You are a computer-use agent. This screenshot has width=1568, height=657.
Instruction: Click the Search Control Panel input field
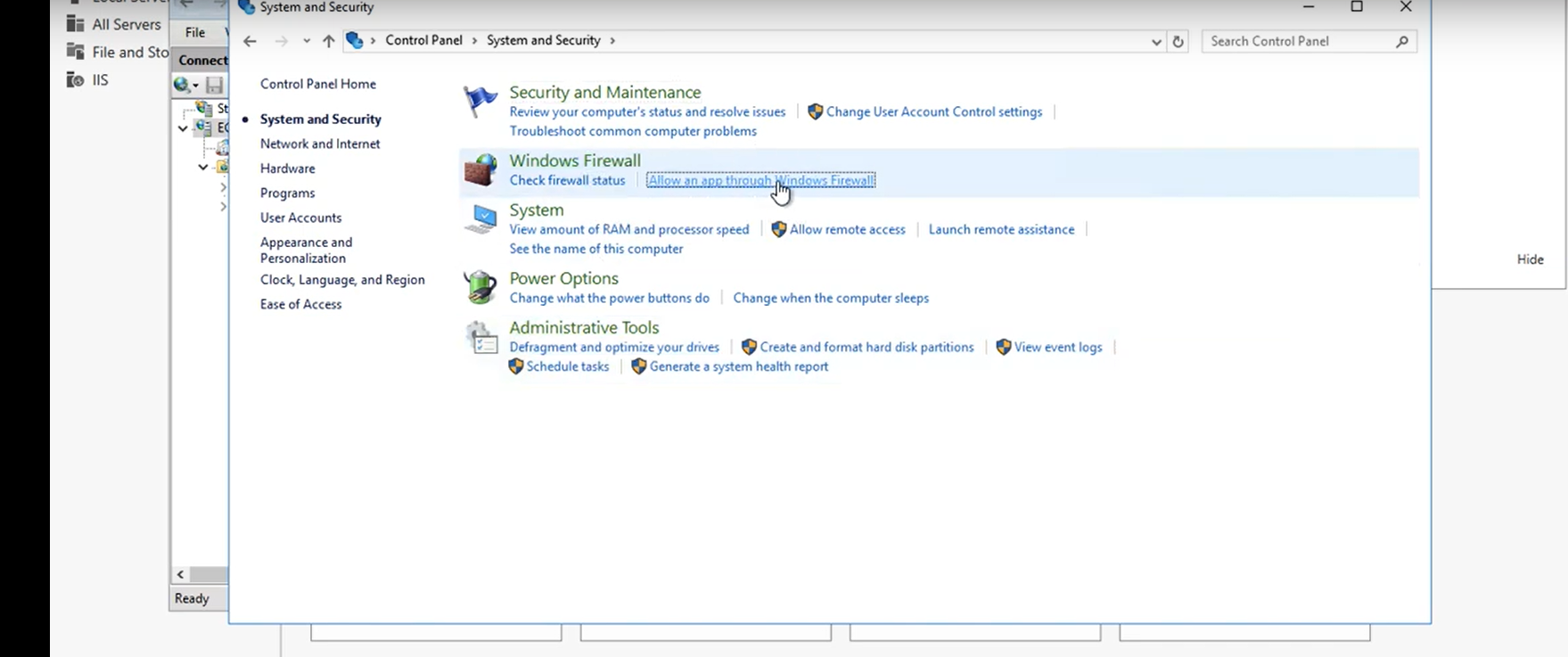[1309, 41]
